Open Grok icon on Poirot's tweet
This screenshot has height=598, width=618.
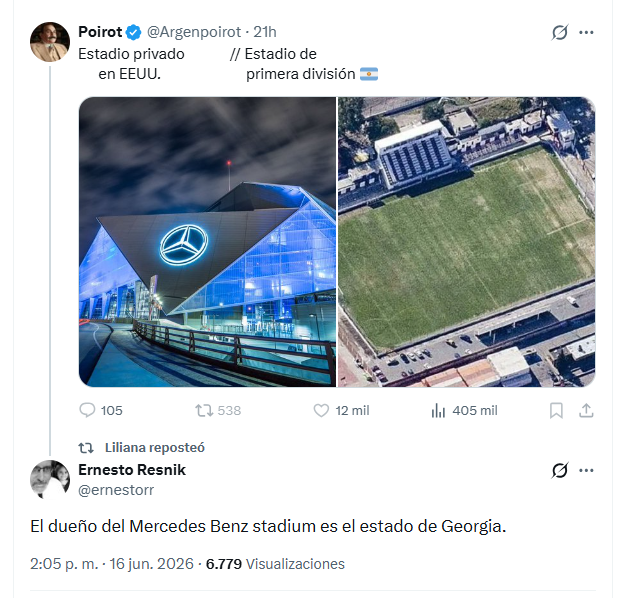click(560, 32)
